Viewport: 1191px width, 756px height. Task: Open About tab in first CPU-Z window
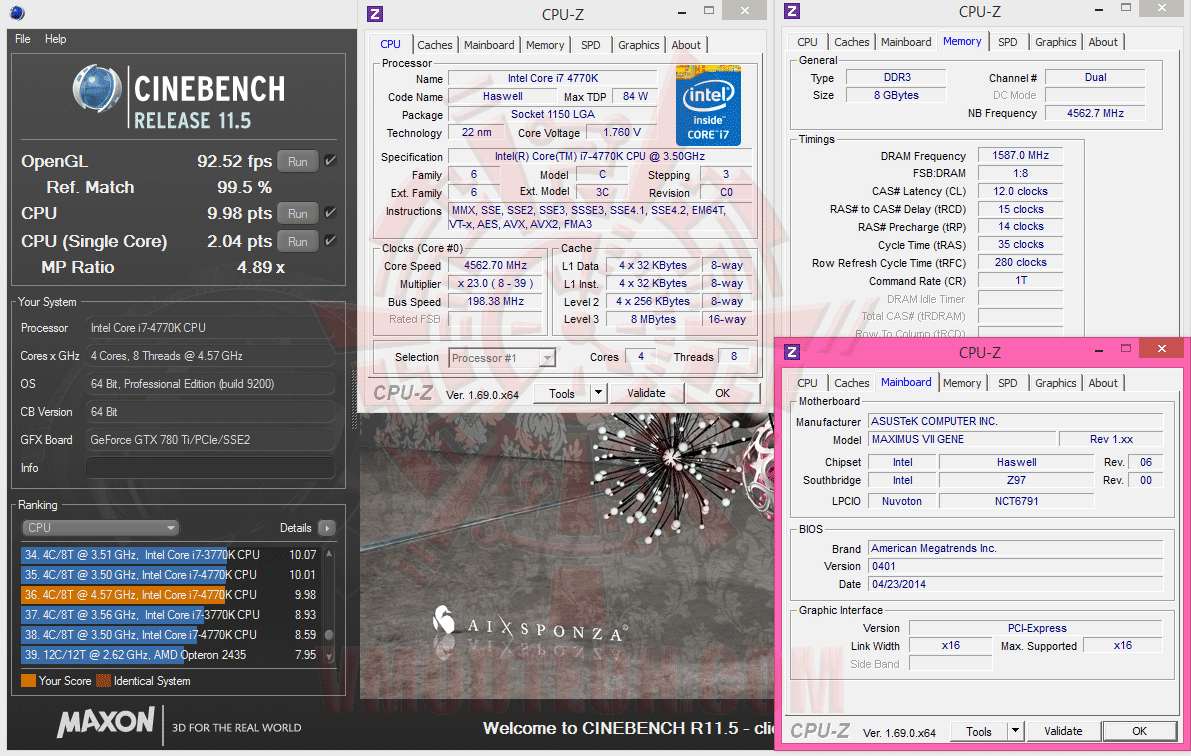(686, 45)
